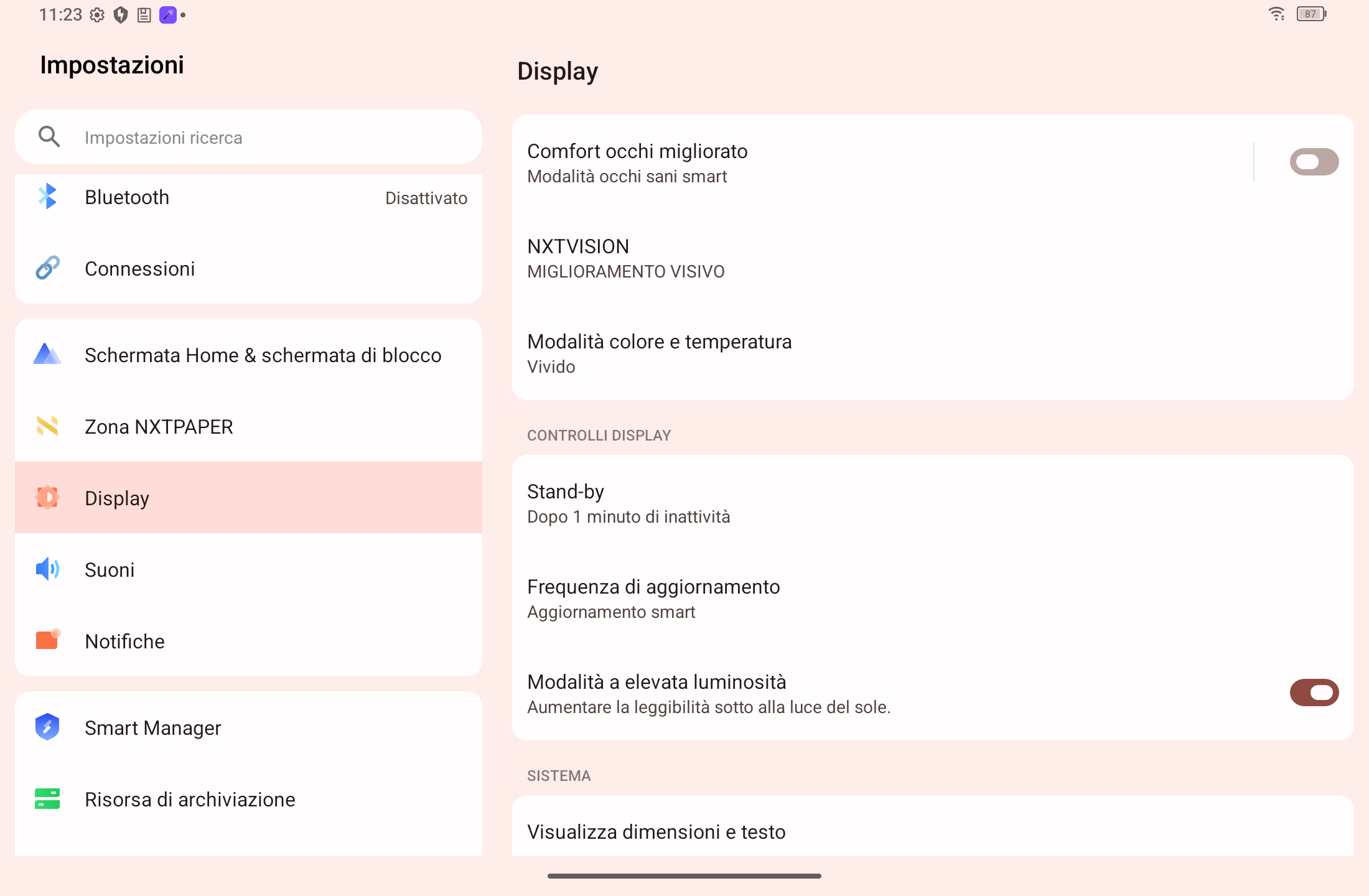Tap the Suoni speaker icon
Screen dimensions: 1369x896
point(47,569)
